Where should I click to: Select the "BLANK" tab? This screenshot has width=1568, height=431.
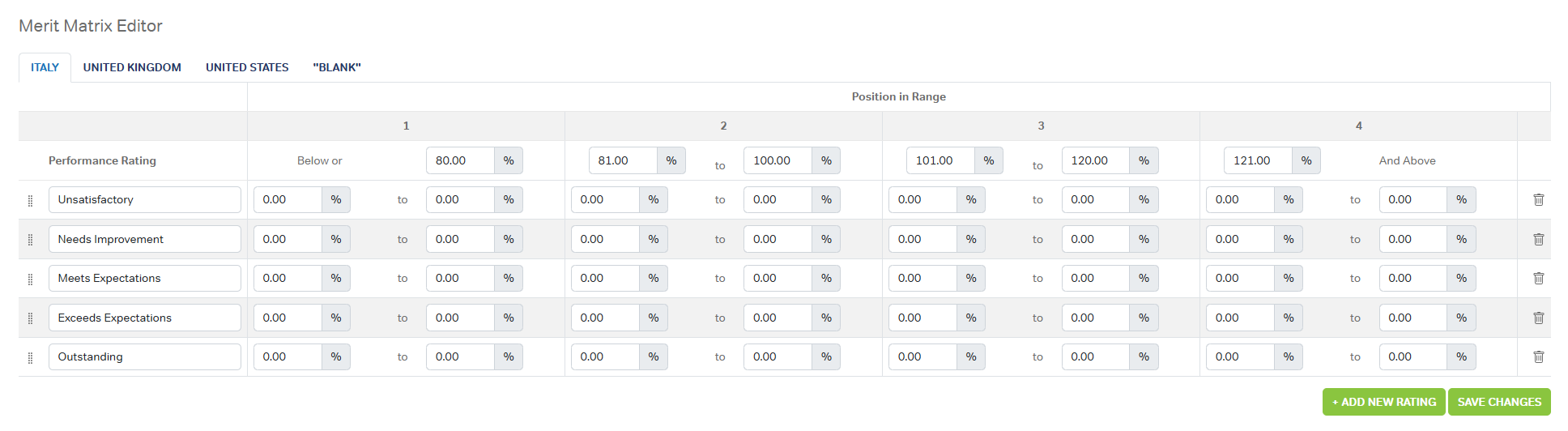tap(337, 67)
